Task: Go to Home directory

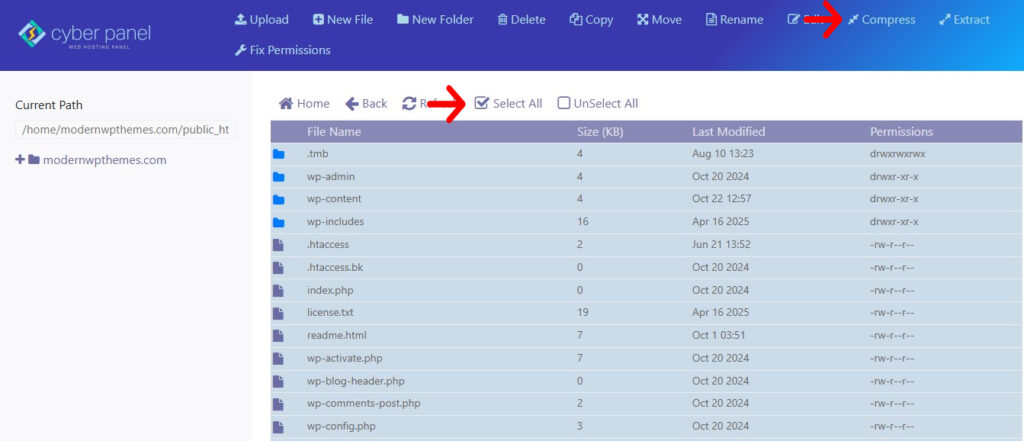Action: point(304,103)
